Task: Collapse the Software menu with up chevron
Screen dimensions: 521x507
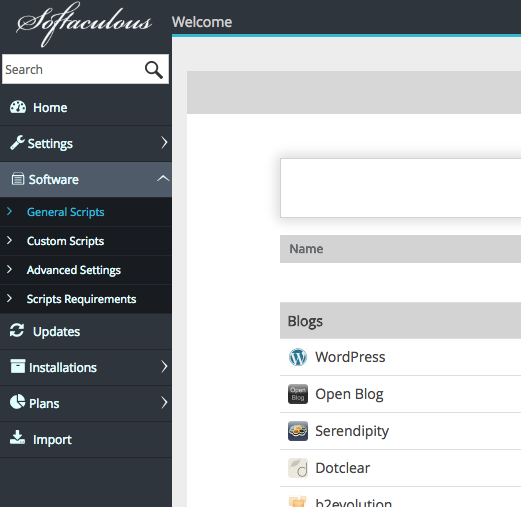Action: [163, 178]
